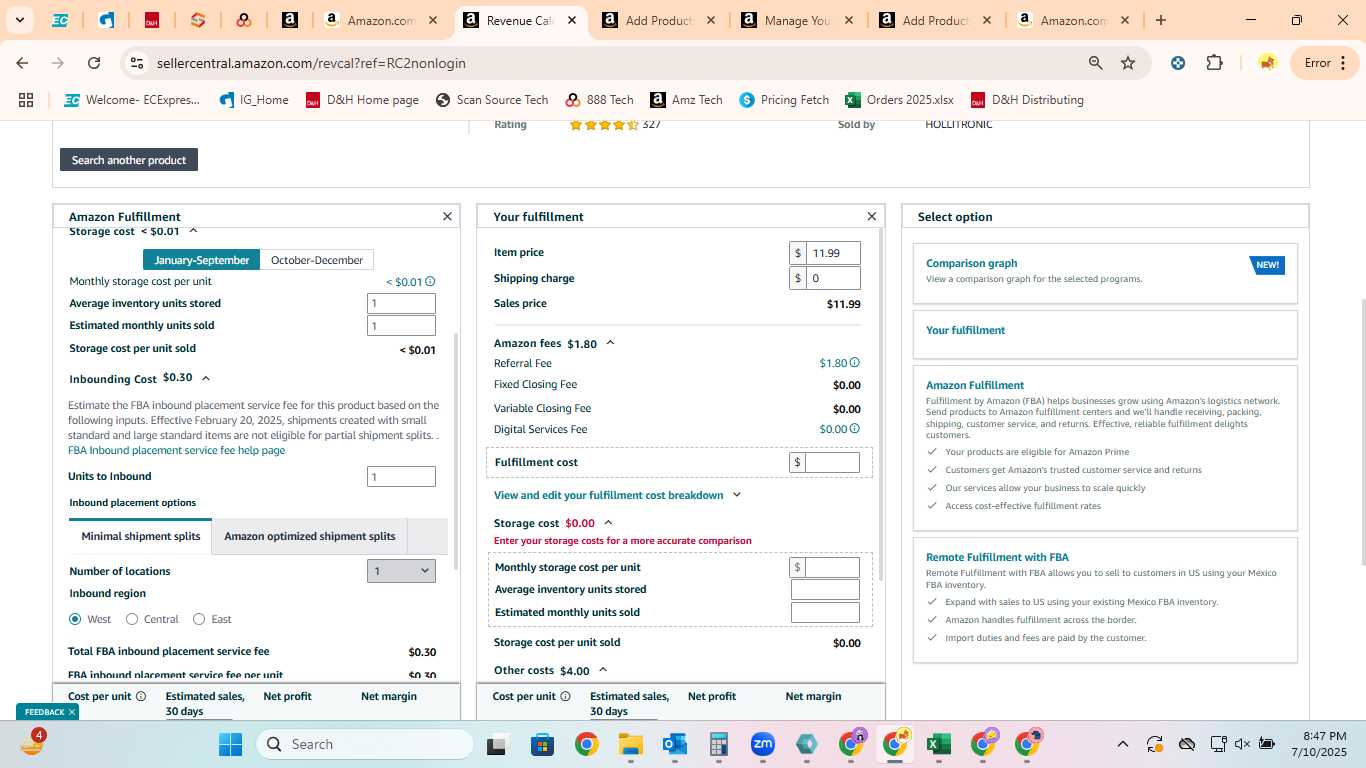Click Monthly storage cost per unit input in Your fulfillment
Image resolution: width=1366 pixels, height=768 pixels.
(832, 567)
